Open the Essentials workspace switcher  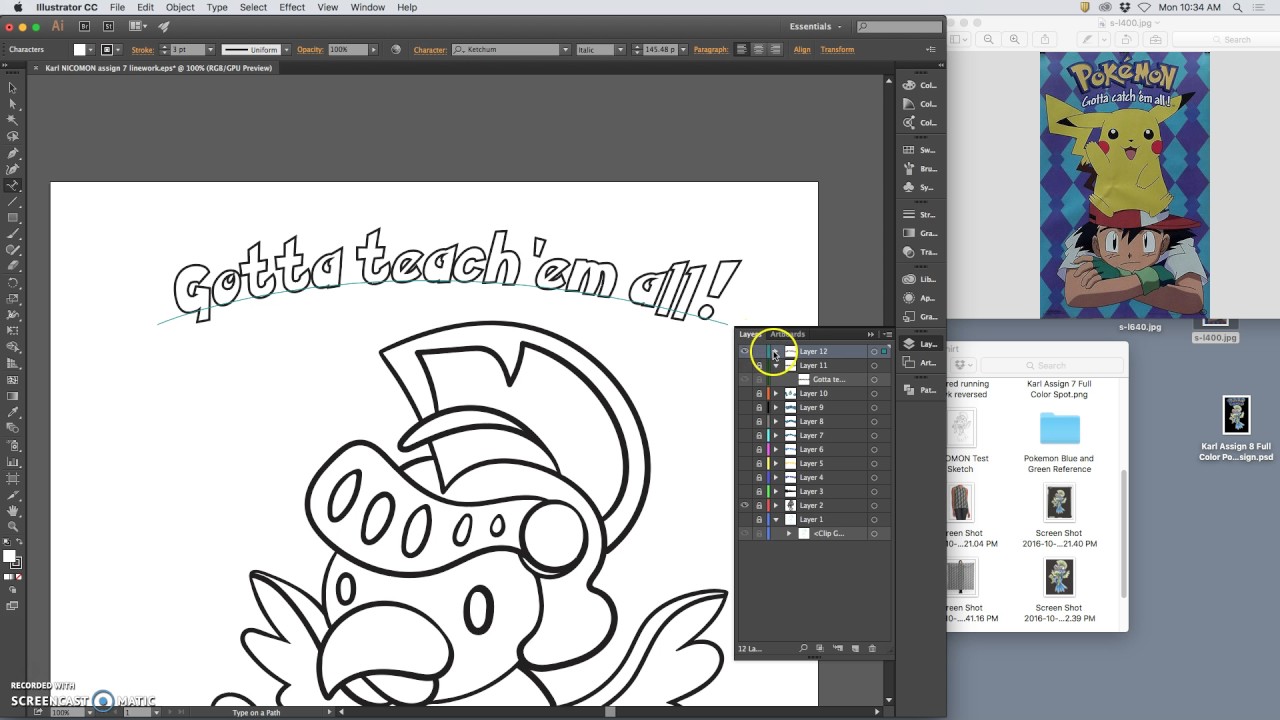click(815, 27)
